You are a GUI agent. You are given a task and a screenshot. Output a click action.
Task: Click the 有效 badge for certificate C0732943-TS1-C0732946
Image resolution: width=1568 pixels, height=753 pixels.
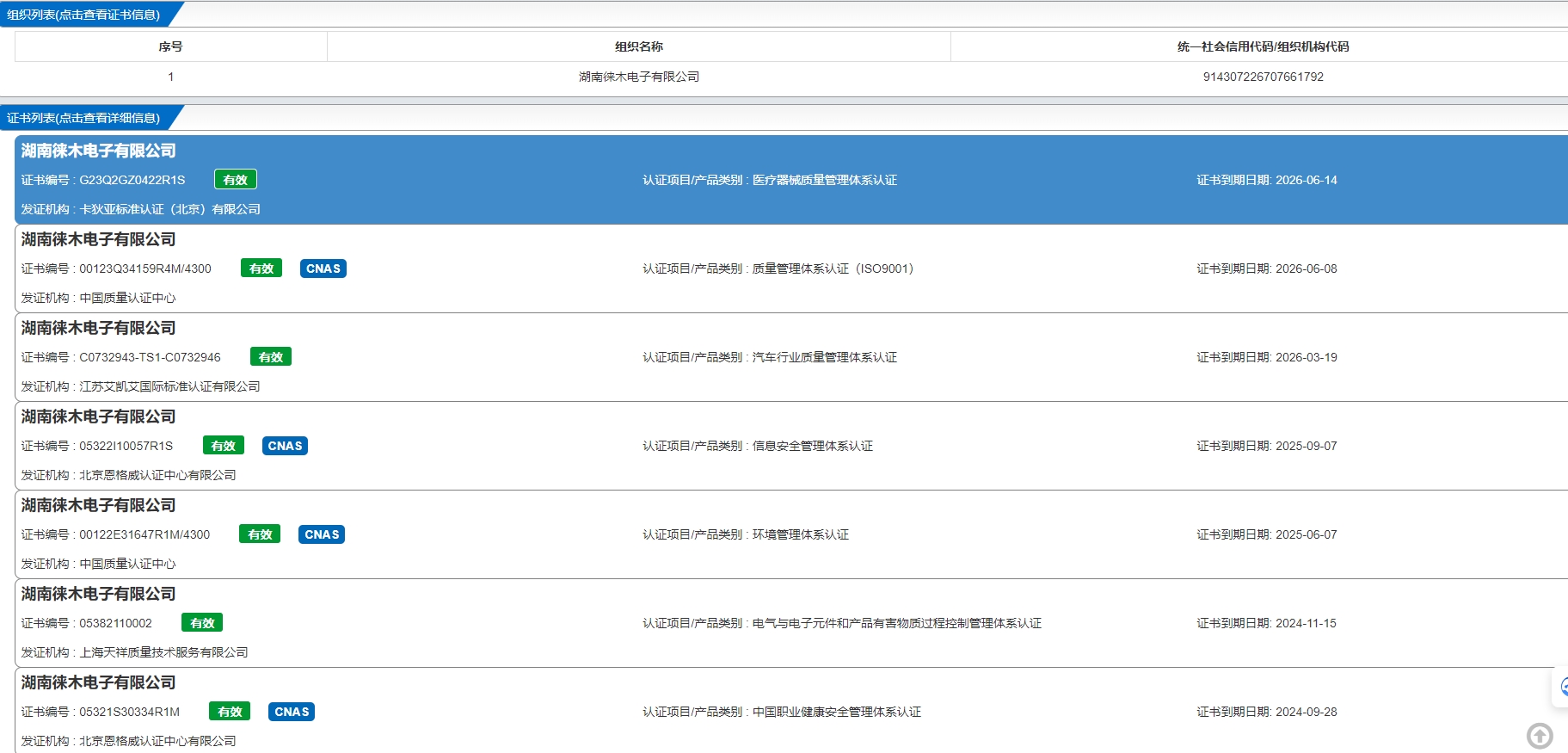271,357
